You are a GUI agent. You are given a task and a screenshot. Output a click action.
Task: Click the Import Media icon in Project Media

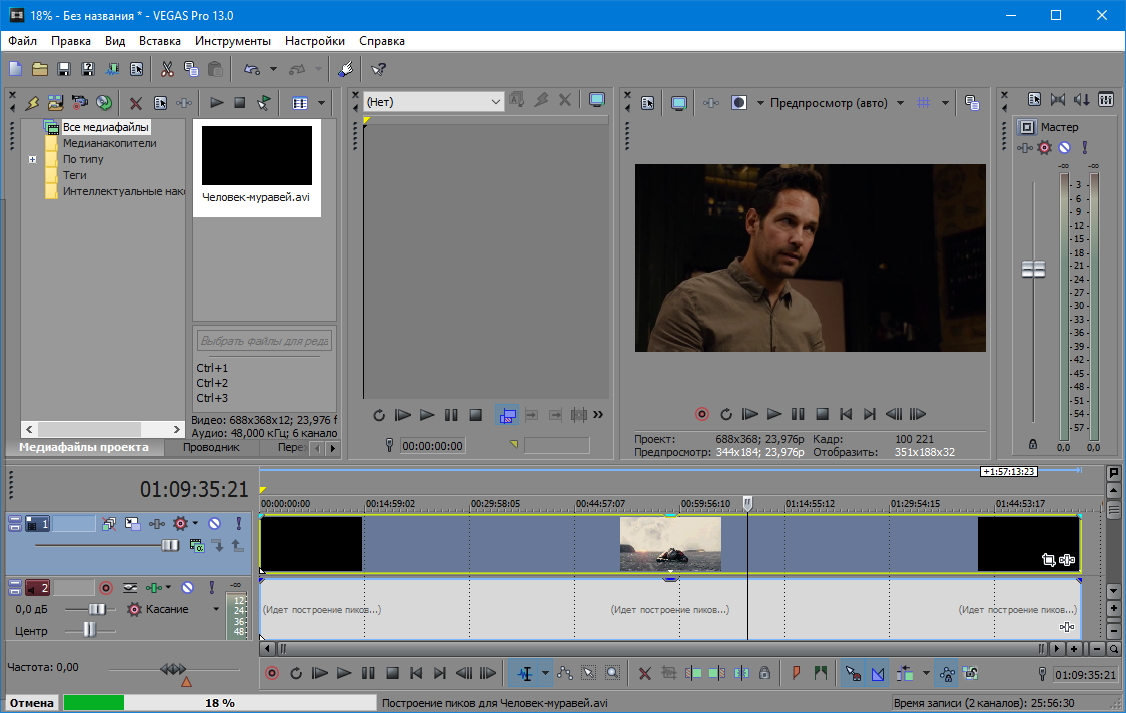point(55,102)
